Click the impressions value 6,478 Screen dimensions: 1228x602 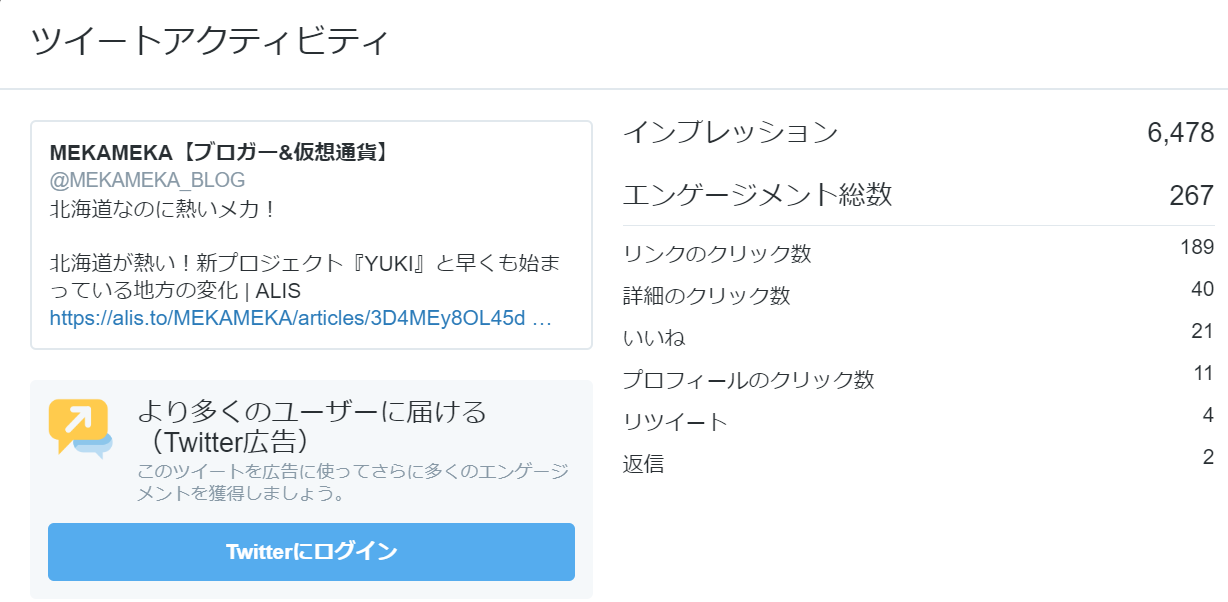point(1180,133)
